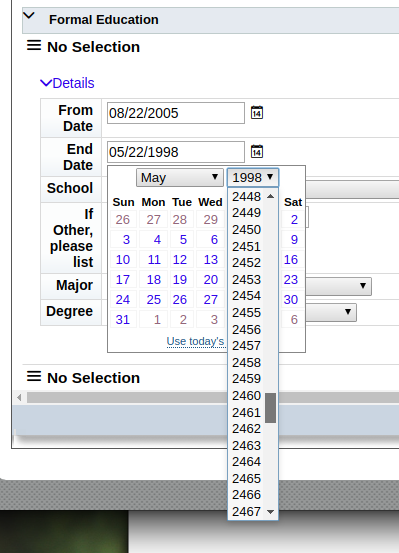Select May 25 in the calendar
This screenshot has width=399, height=553.
tap(154, 300)
